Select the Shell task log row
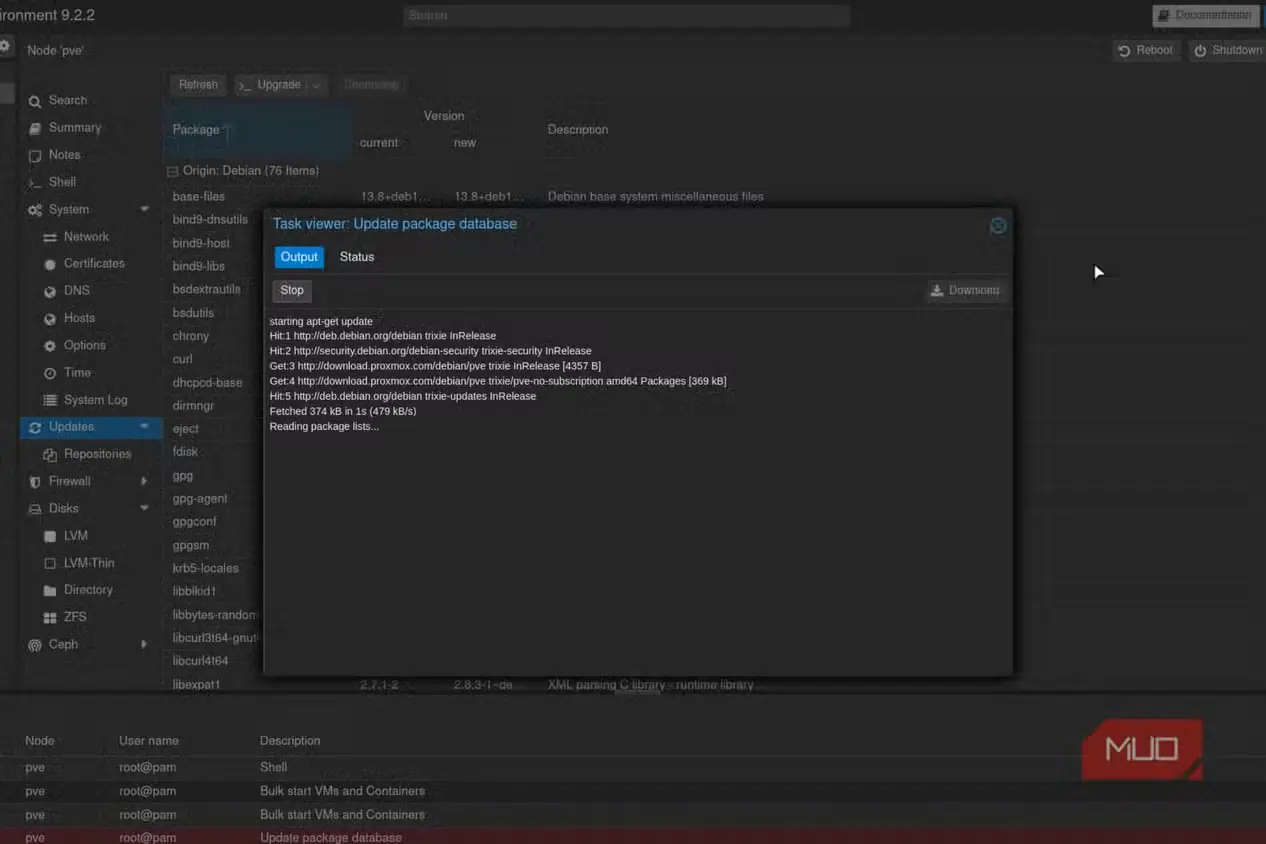 (633, 768)
